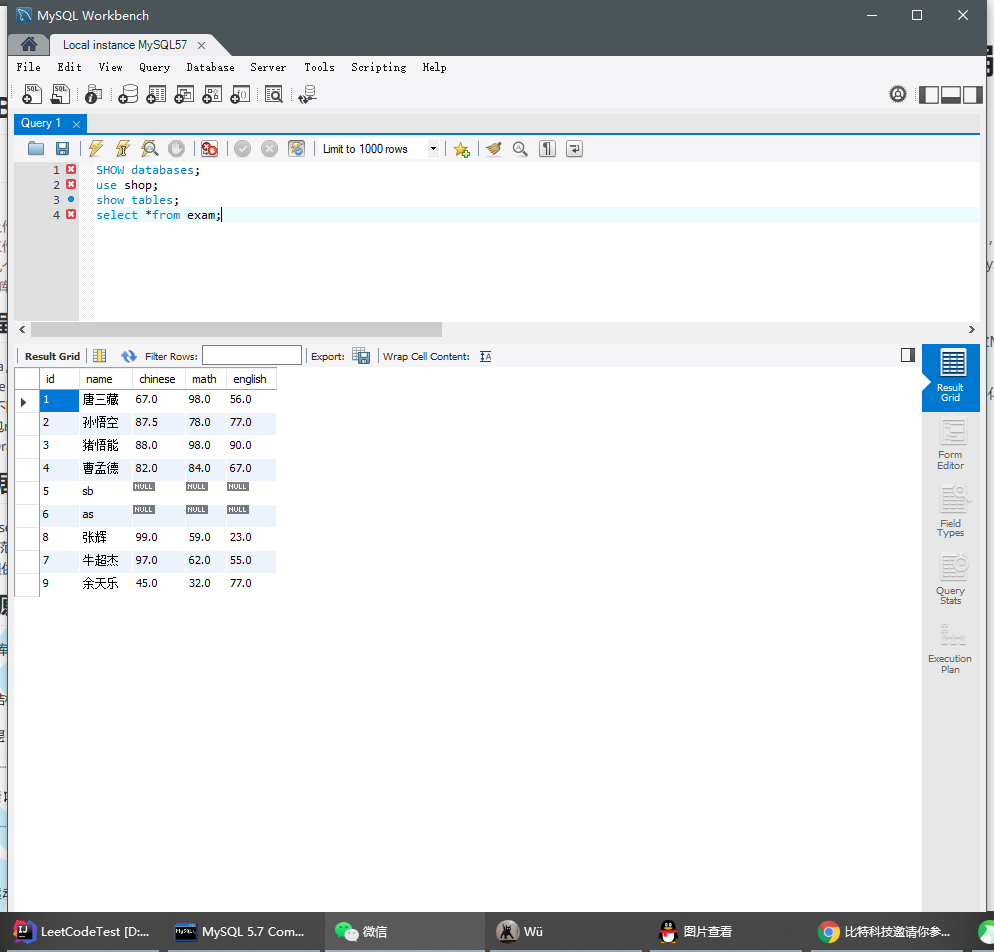Image resolution: width=994 pixels, height=952 pixels.
Task: Beautify the SQL script broom icon
Action: tap(494, 148)
